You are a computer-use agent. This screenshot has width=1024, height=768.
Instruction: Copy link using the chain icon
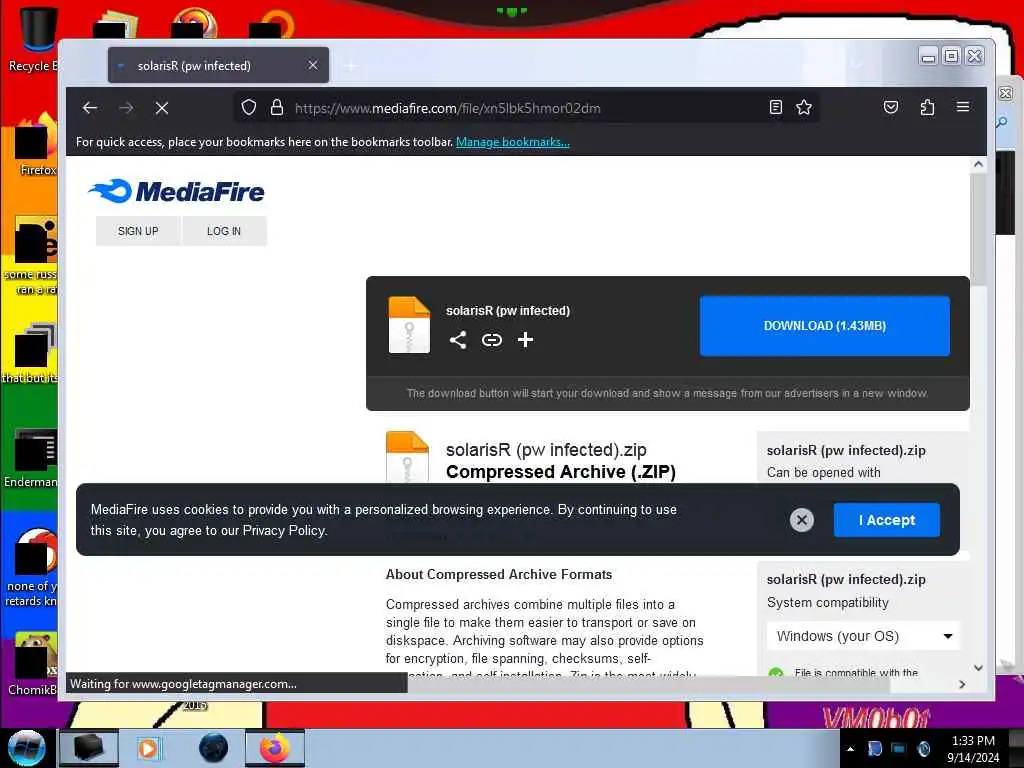tap(492, 340)
